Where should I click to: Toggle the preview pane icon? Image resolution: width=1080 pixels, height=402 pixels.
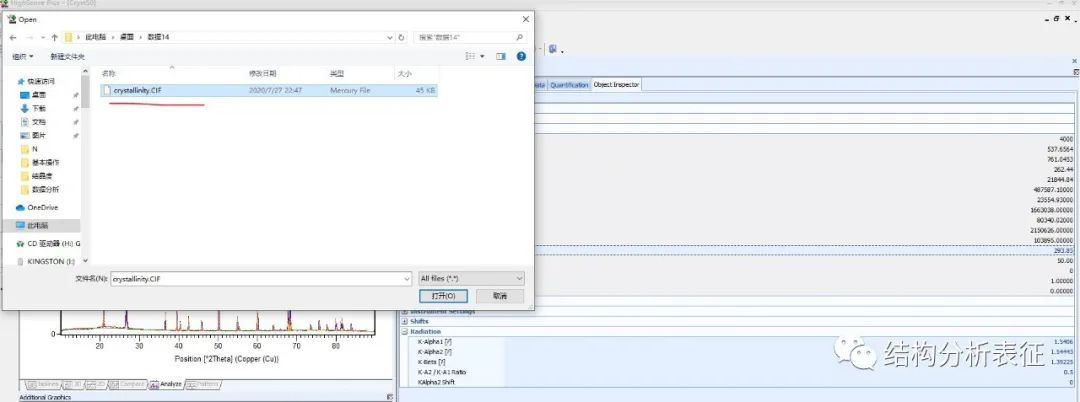point(501,56)
